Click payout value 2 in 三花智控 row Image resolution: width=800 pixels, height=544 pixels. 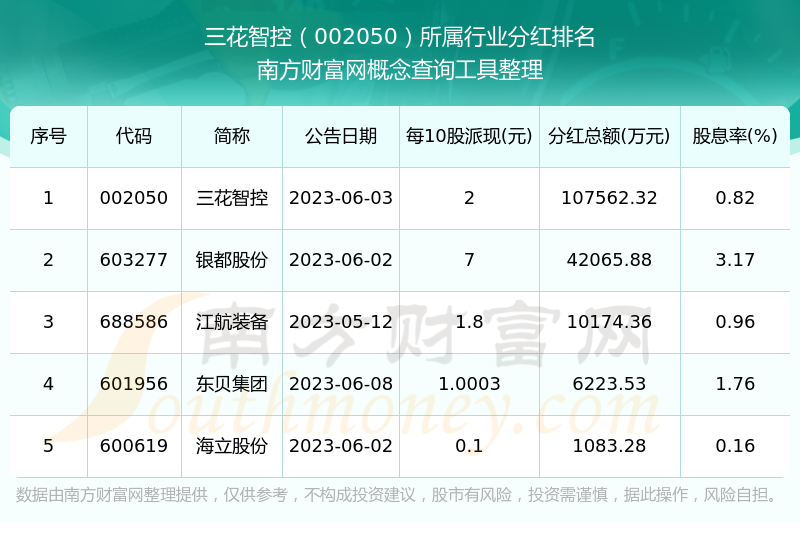coord(469,198)
